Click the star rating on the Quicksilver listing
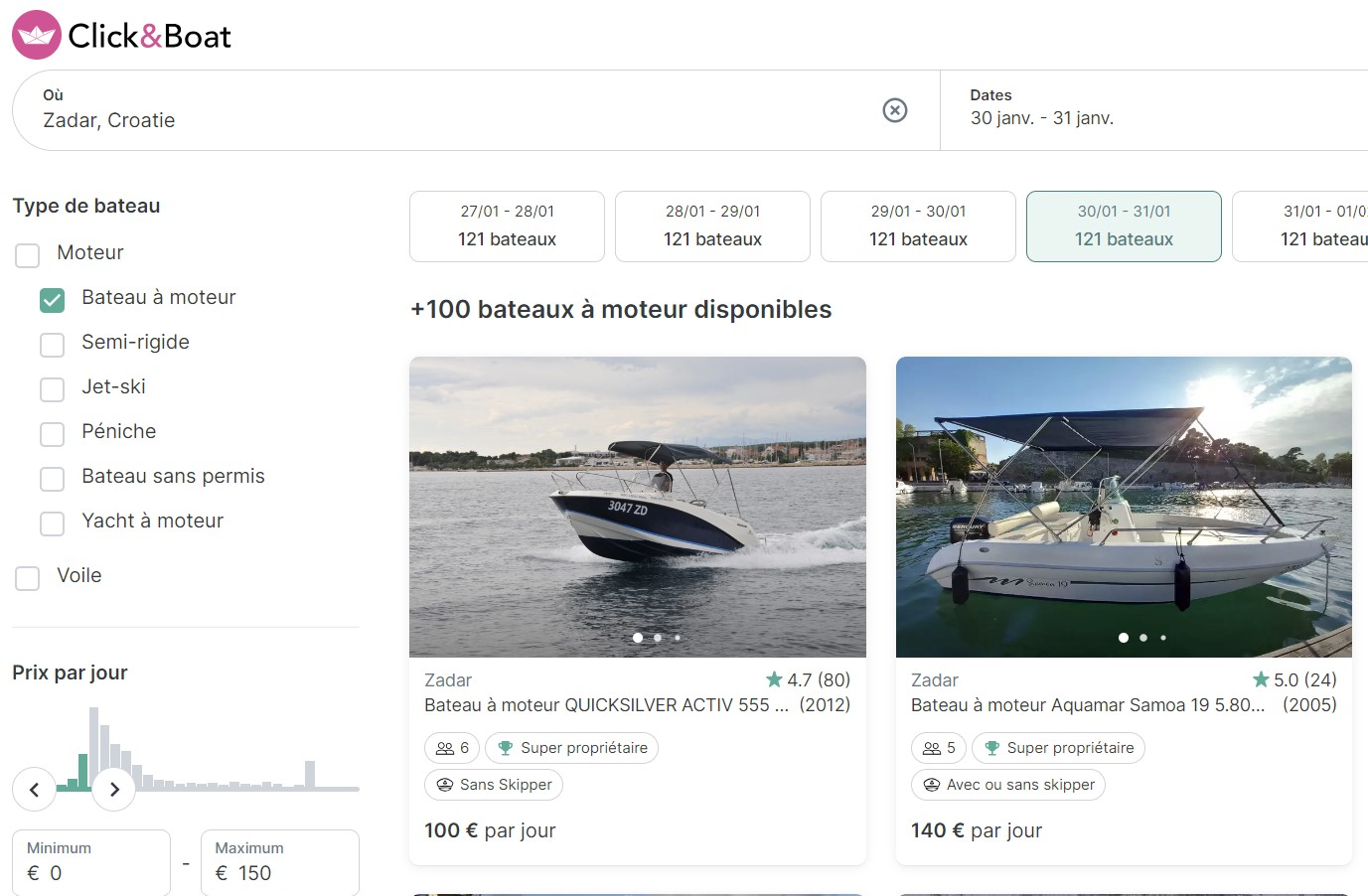The width and height of the screenshot is (1368, 896). [808, 680]
